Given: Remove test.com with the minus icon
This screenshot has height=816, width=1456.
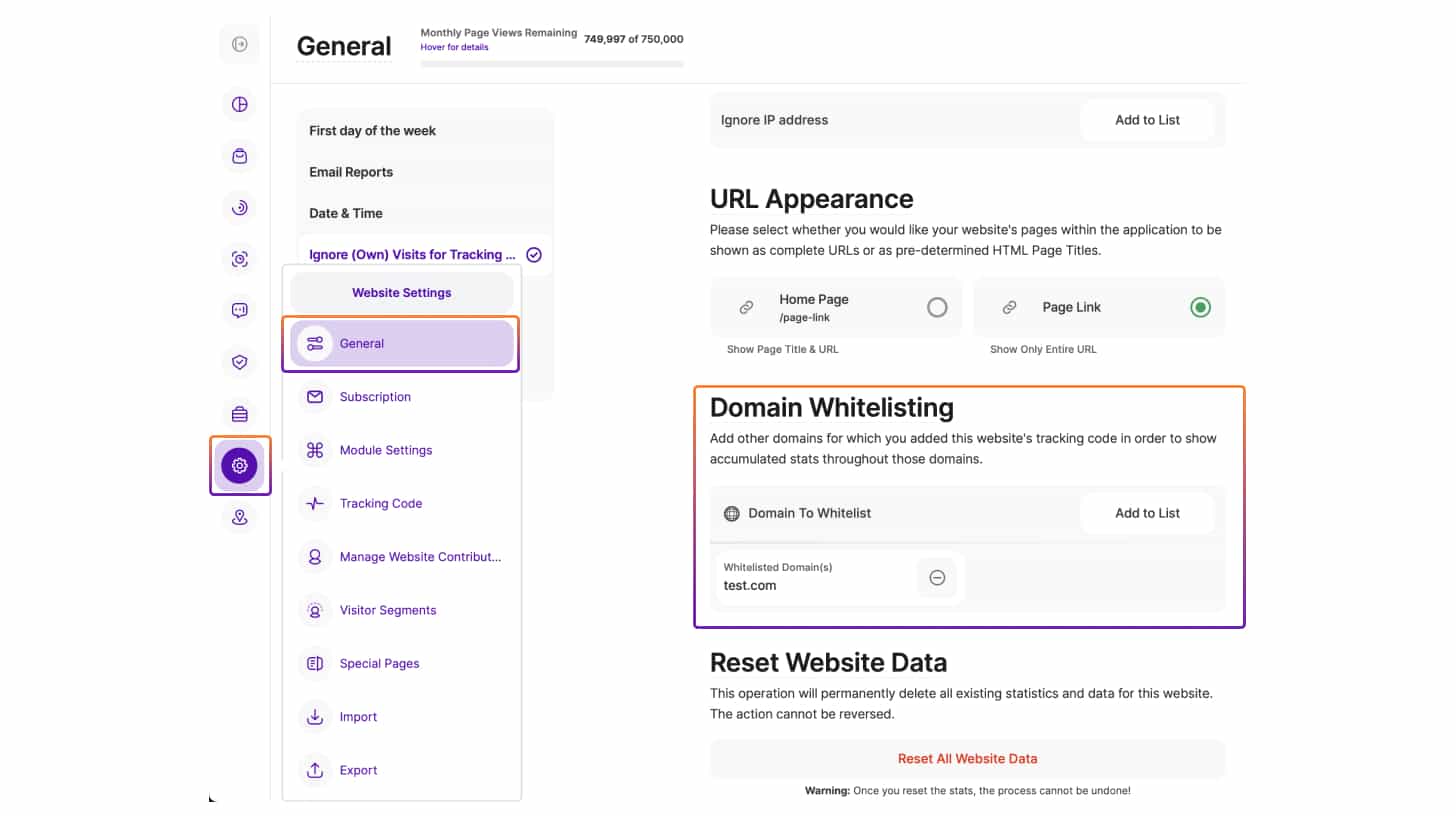Looking at the screenshot, I should [x=937, y=577].
